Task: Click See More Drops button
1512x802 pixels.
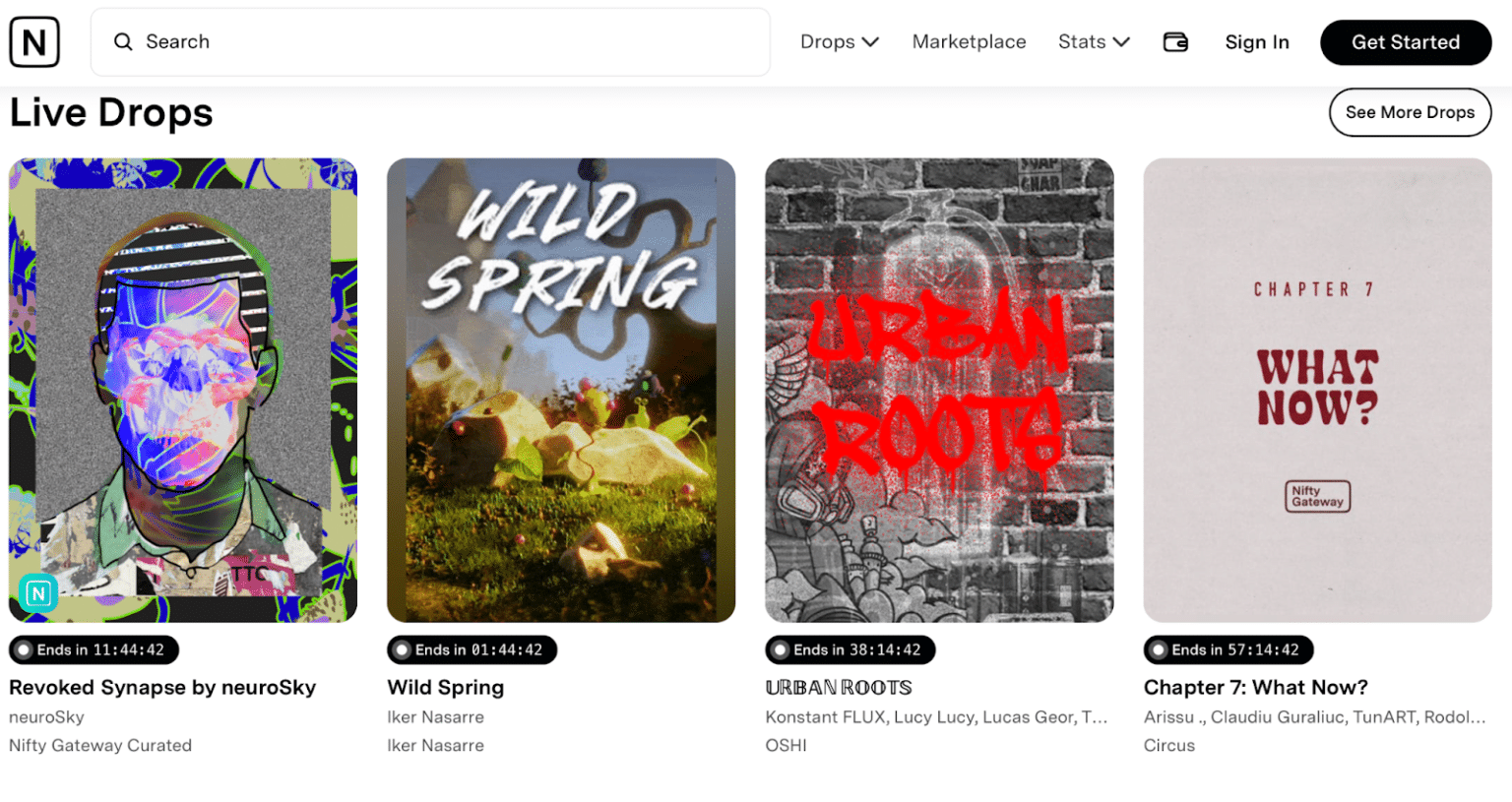Action: tap(1410, 112)
